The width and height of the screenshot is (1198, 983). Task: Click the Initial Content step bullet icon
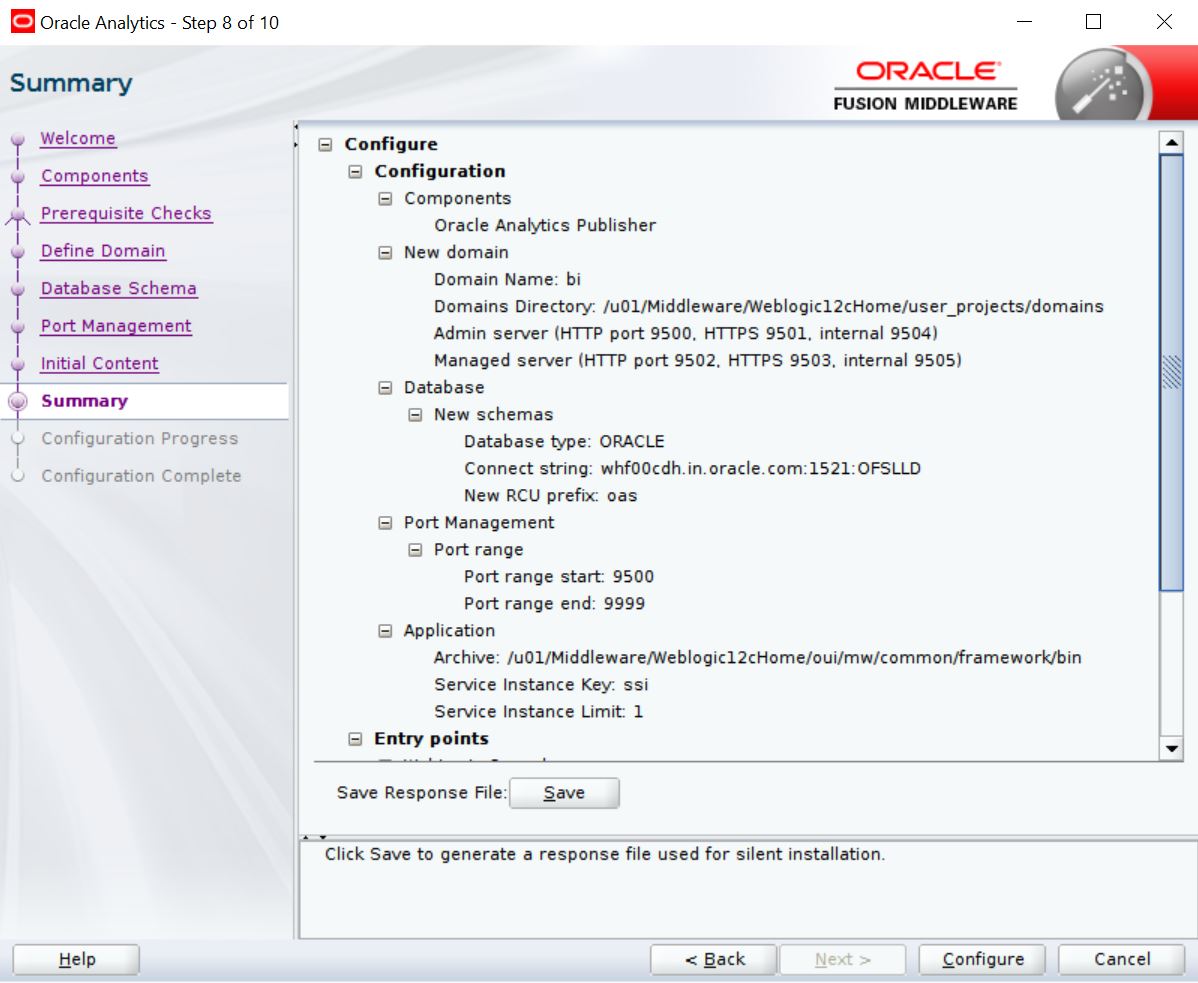(x=18, y=364)
